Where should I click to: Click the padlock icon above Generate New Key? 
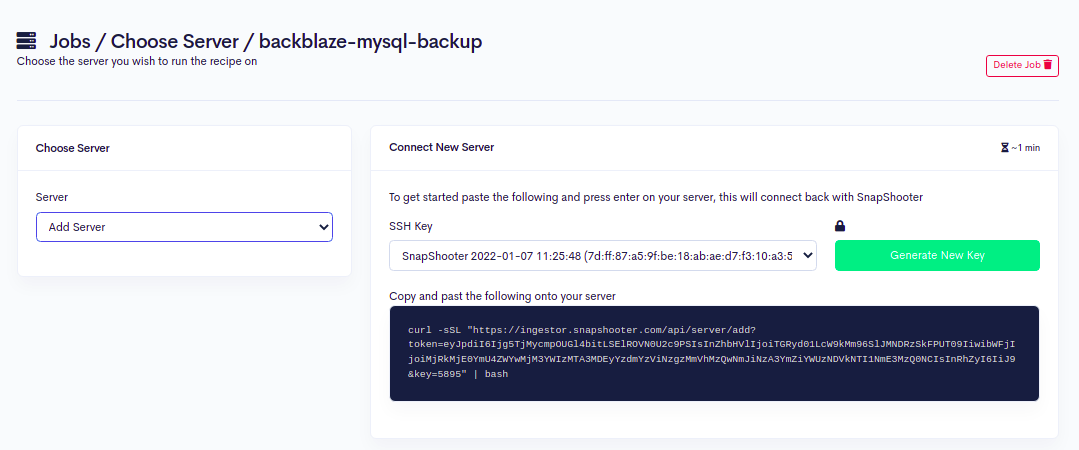point(840,226)
